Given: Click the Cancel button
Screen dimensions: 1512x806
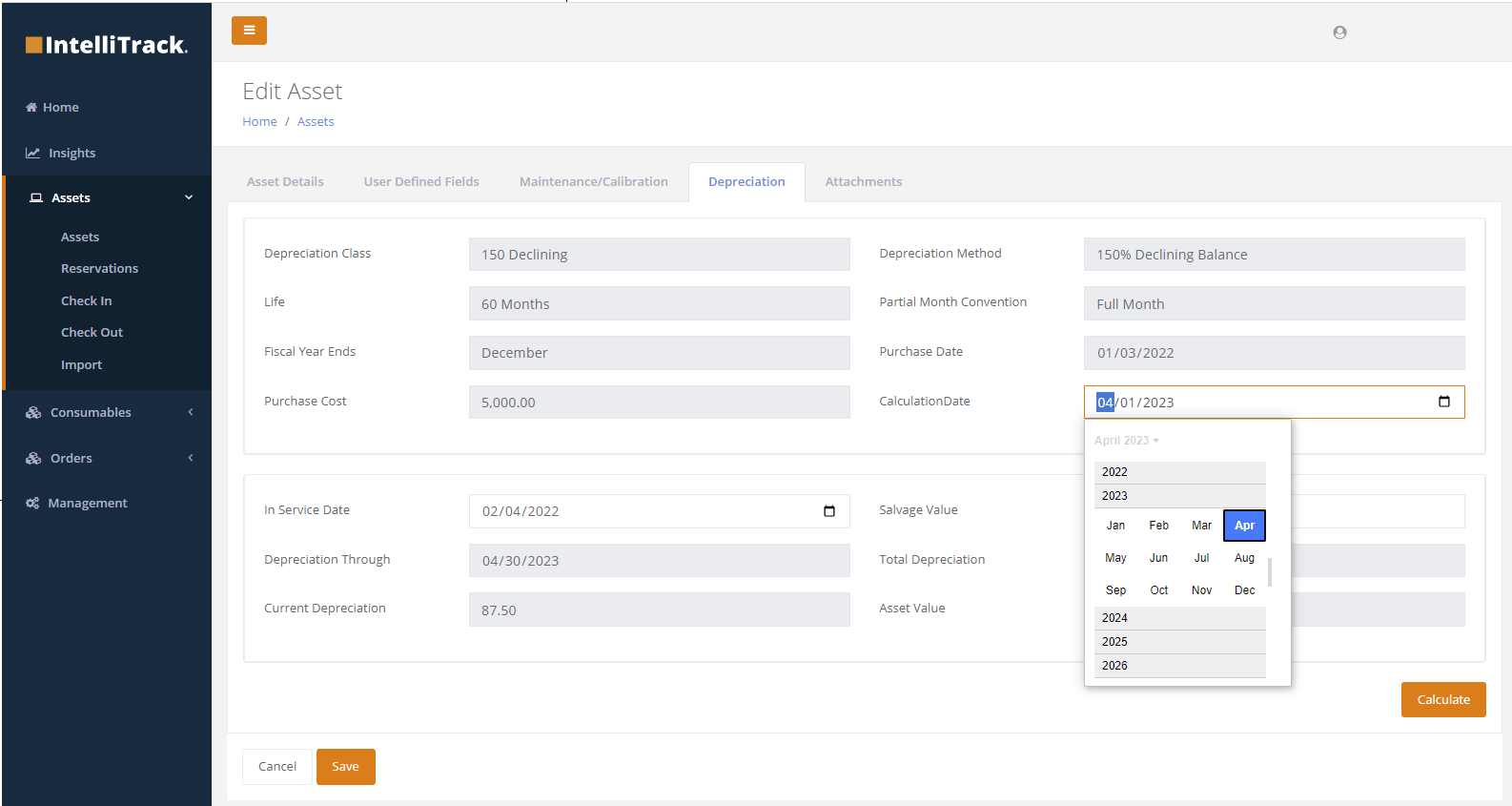Looking at the screenshot, I should tap(277, 766).
